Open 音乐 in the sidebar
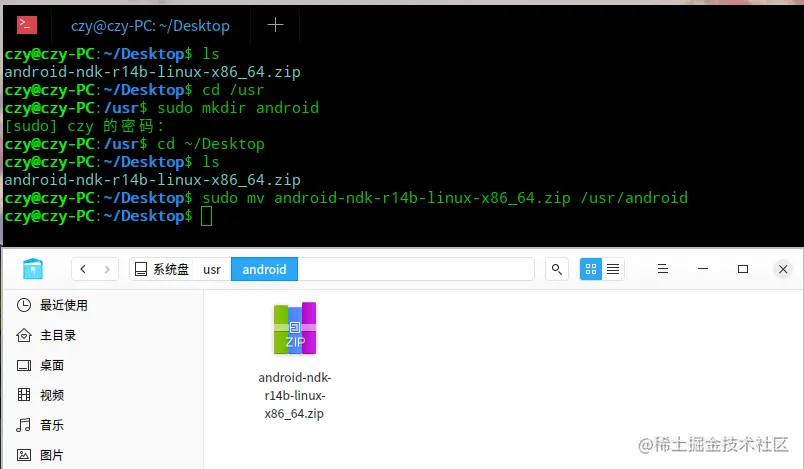 [41, 425]
